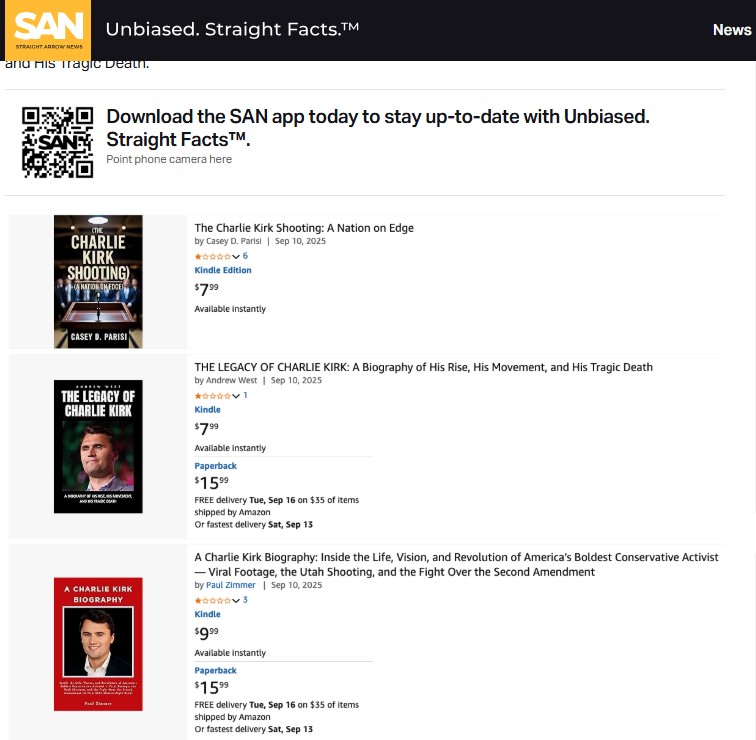
Task: Expand rating dropdown for A Charlie Kirk Biography
Action: (236, 600)
